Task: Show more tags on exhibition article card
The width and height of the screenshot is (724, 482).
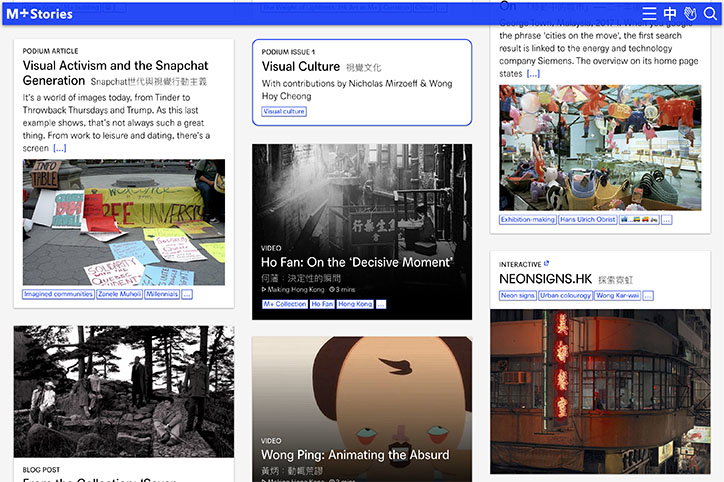Action: (x=666, y=220)
